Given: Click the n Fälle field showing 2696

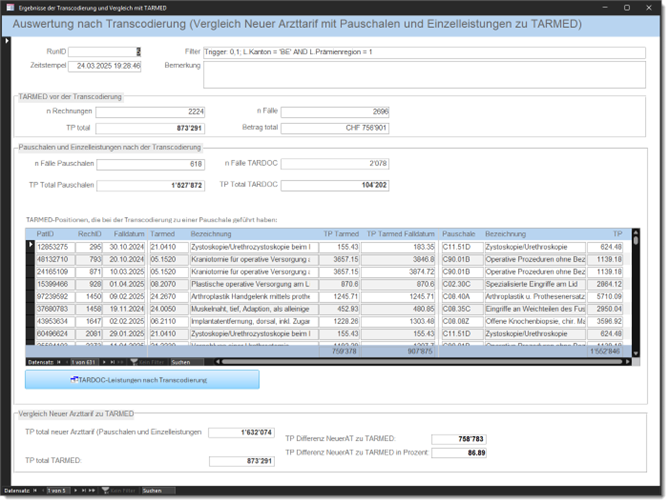Looking at the screenshot, I should 335,112.
